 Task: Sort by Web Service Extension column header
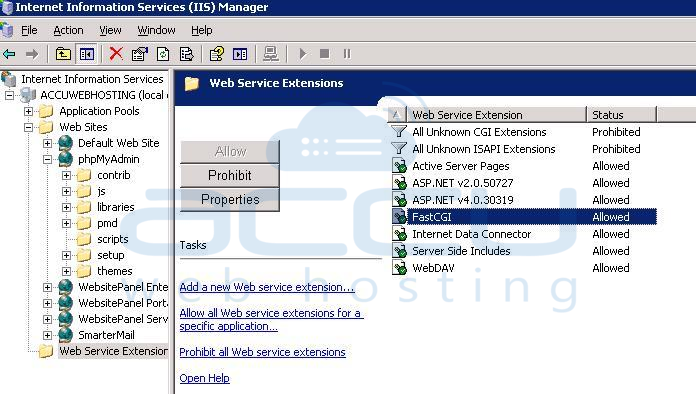coord(496,114)
